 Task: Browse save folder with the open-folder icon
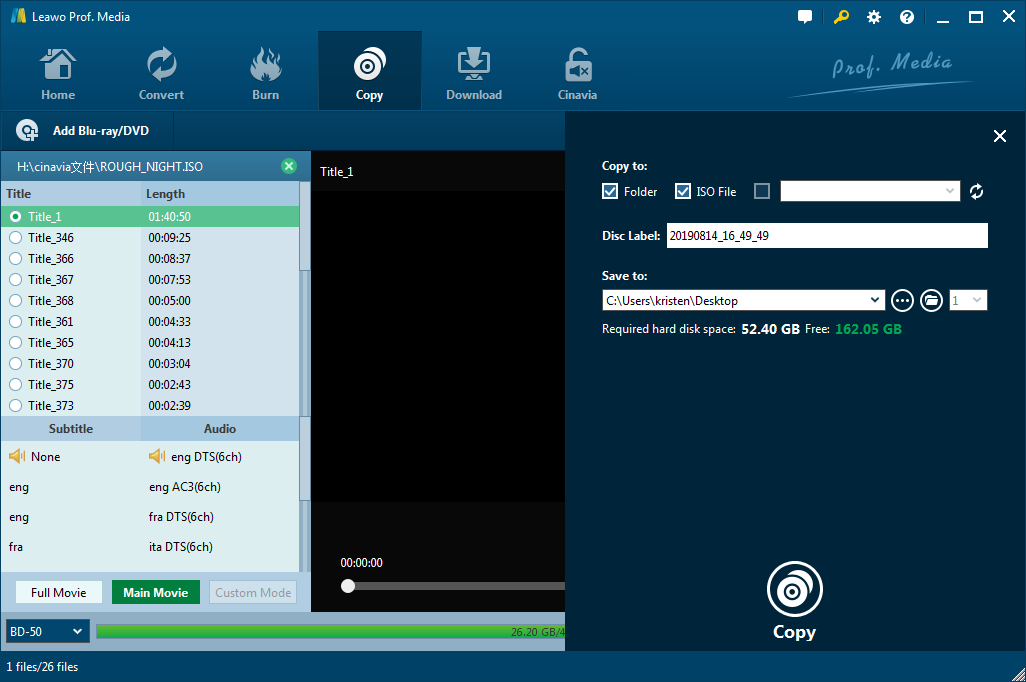click(931, 300)
